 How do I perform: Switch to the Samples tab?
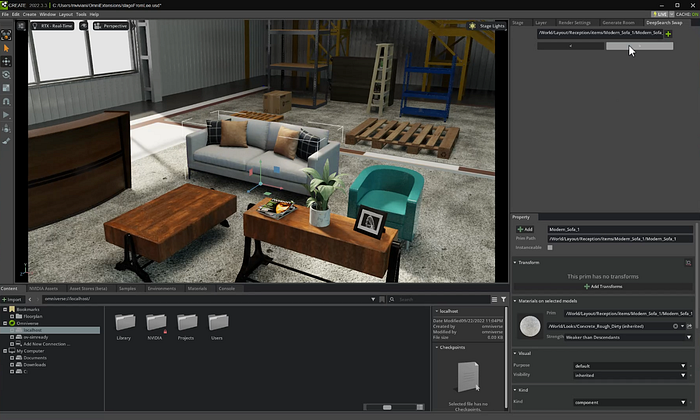[128, 288]
